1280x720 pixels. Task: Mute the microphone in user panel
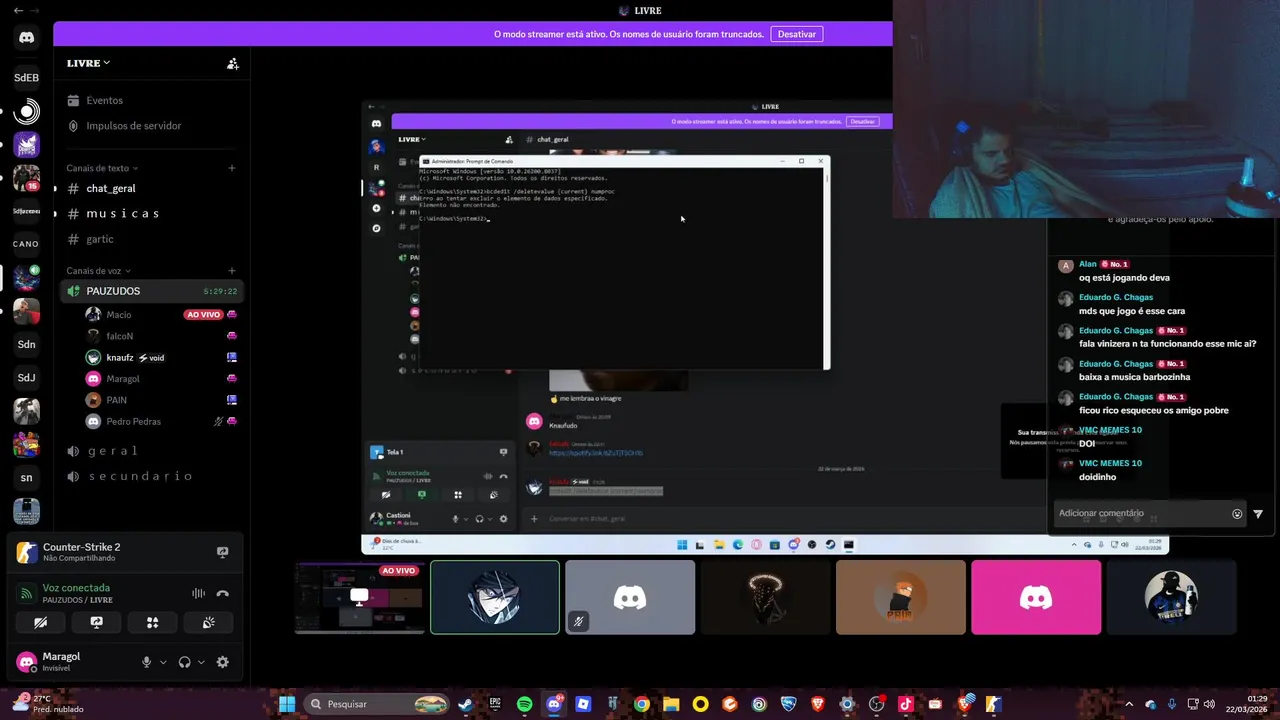point(146,662)
